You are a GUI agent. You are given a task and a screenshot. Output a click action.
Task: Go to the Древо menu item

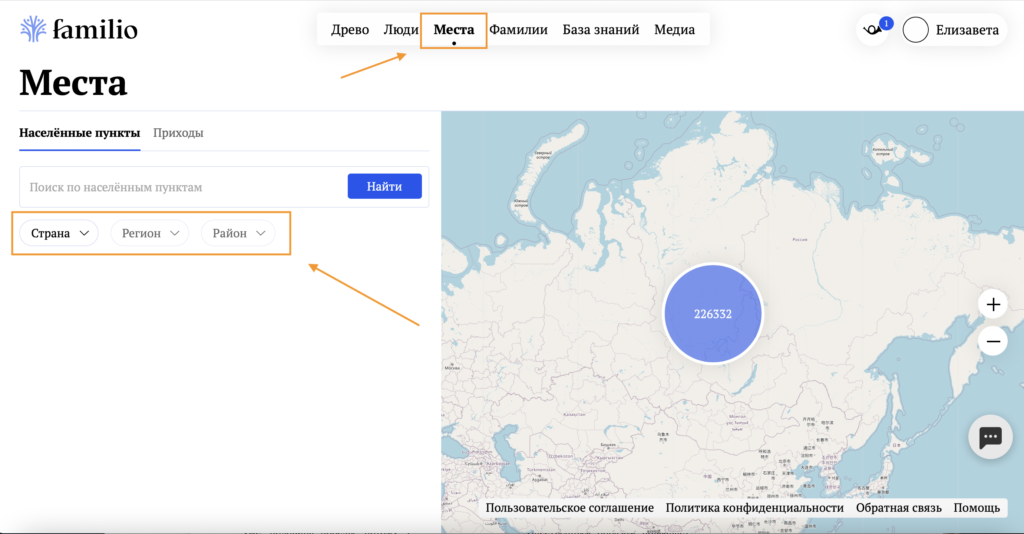[x=350, y=29]
